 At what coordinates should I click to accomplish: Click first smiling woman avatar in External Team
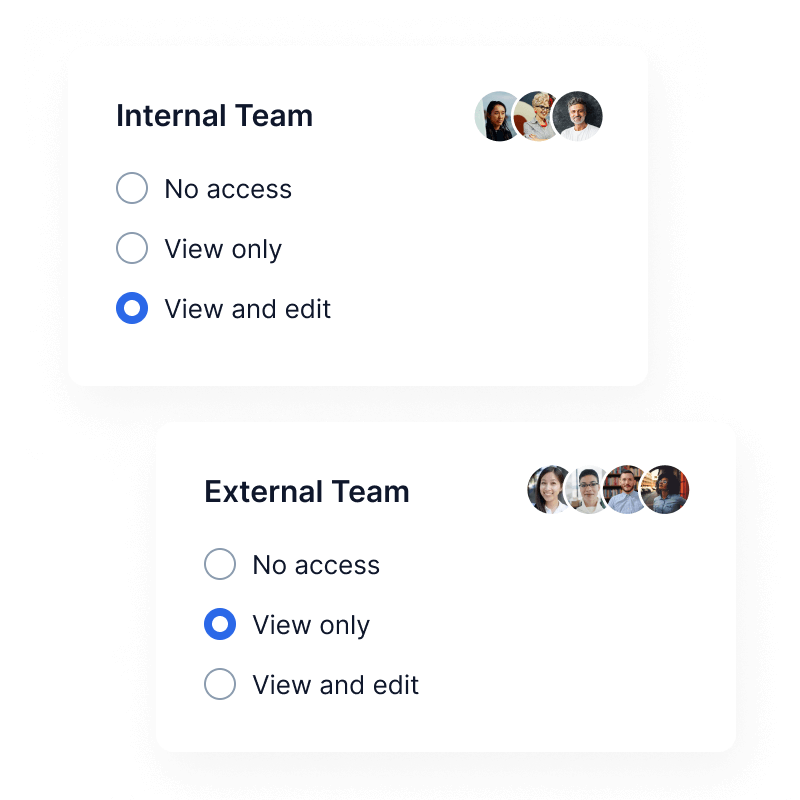coord(546,490)
